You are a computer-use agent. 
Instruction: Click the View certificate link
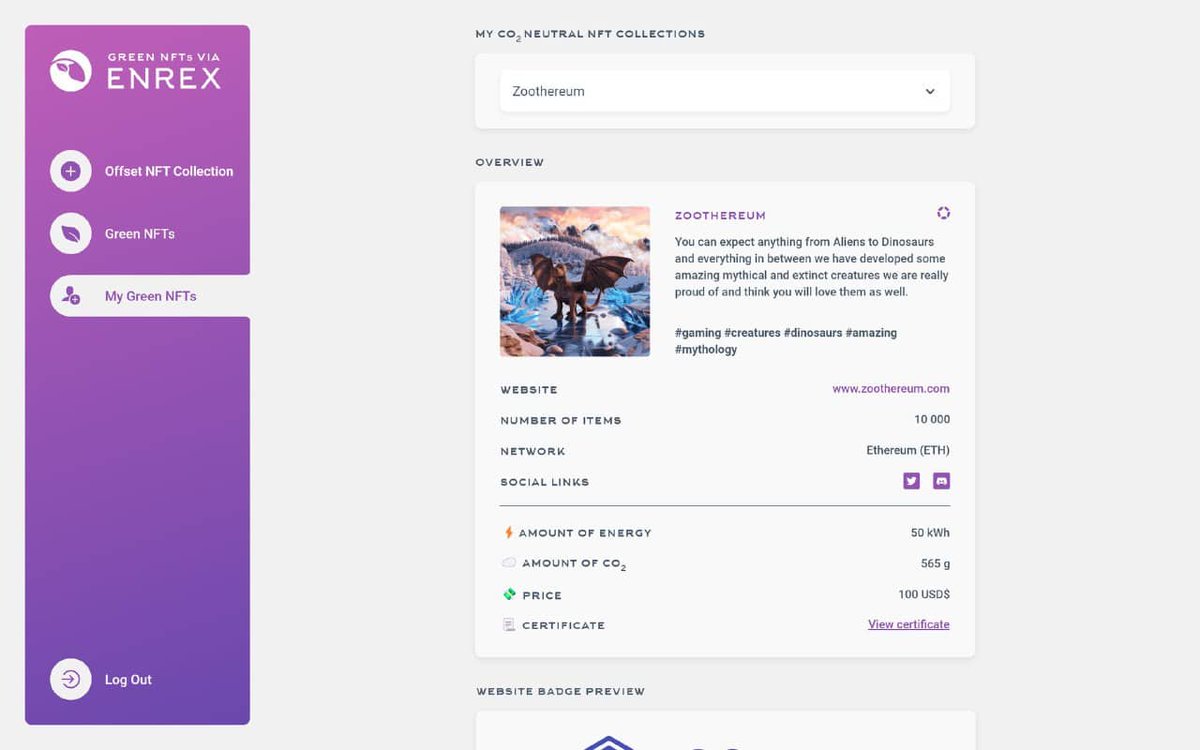click(x=909, y=624)
